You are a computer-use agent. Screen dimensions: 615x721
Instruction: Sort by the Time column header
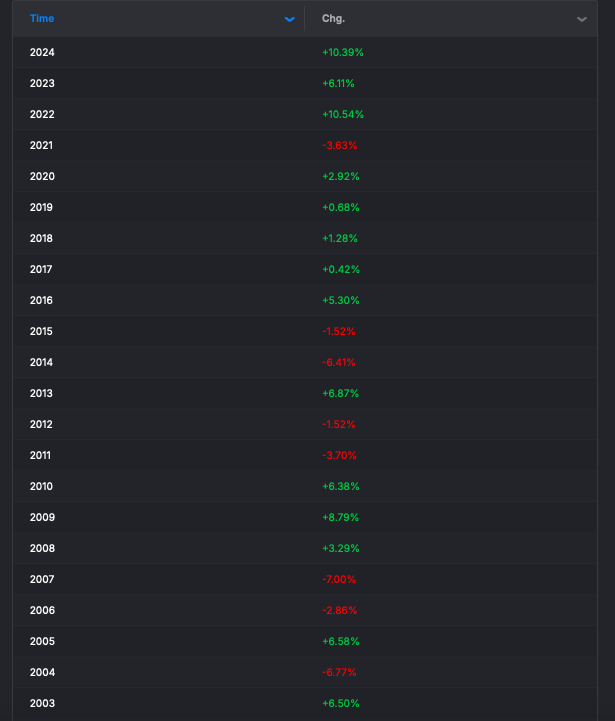pyautogui.click(x=42, y=18)
